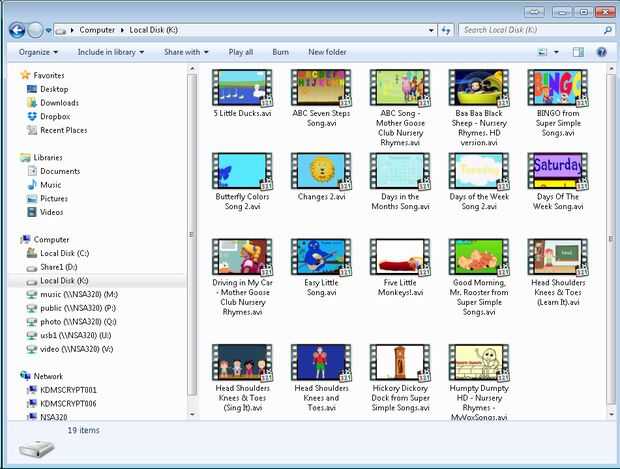
Task: Click the Forward navigation button
Action: pos(35,30)
